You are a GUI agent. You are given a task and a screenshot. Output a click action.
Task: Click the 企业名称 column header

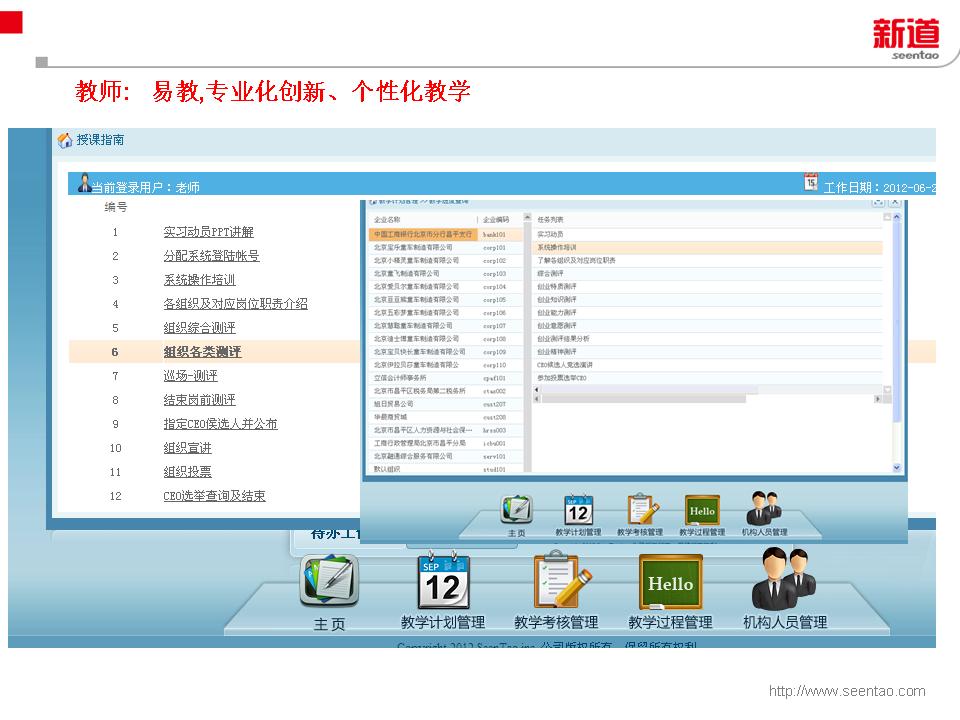(388, 220)
